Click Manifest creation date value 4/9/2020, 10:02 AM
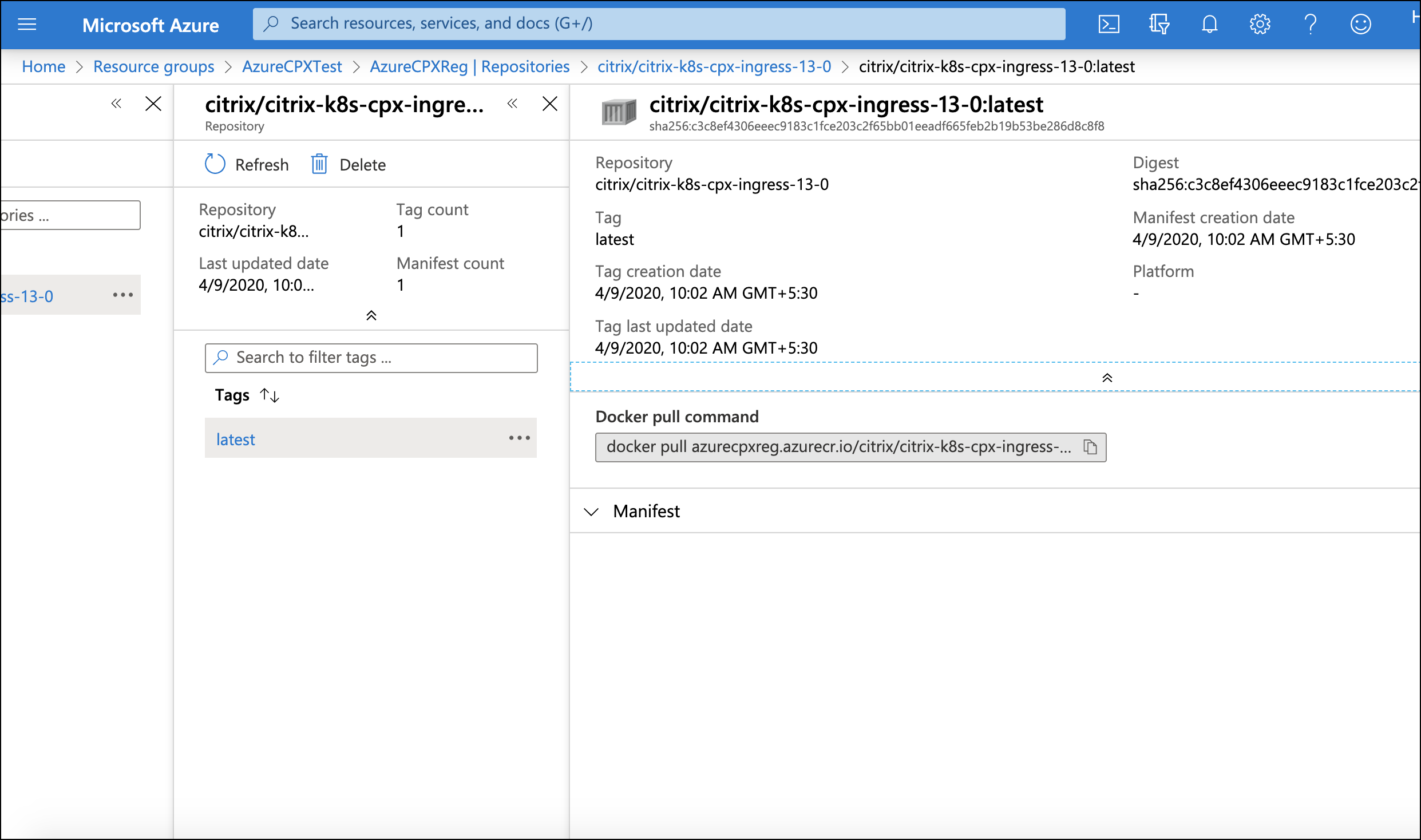1421x840 pixels. tap(1244, 239)
